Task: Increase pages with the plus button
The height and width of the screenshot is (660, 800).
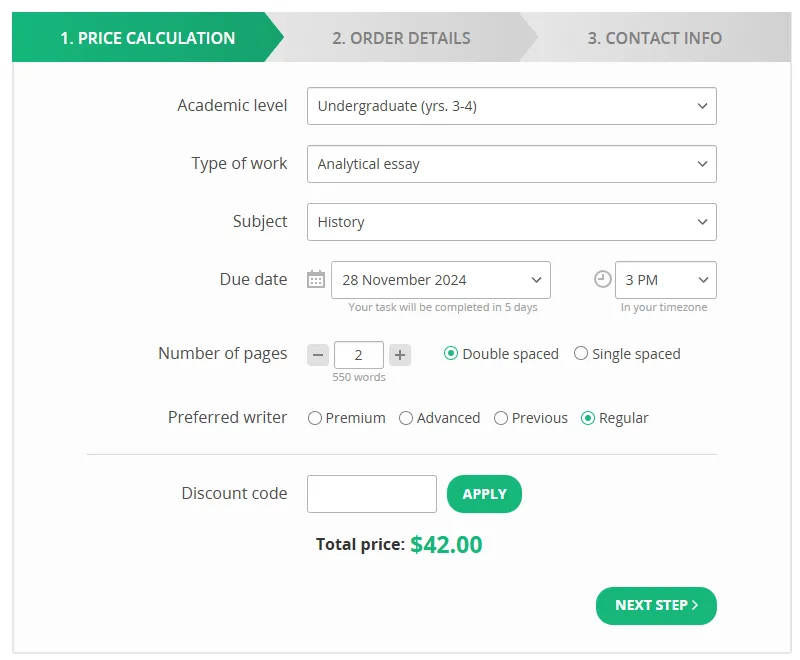Action: [x=400, y=354]
